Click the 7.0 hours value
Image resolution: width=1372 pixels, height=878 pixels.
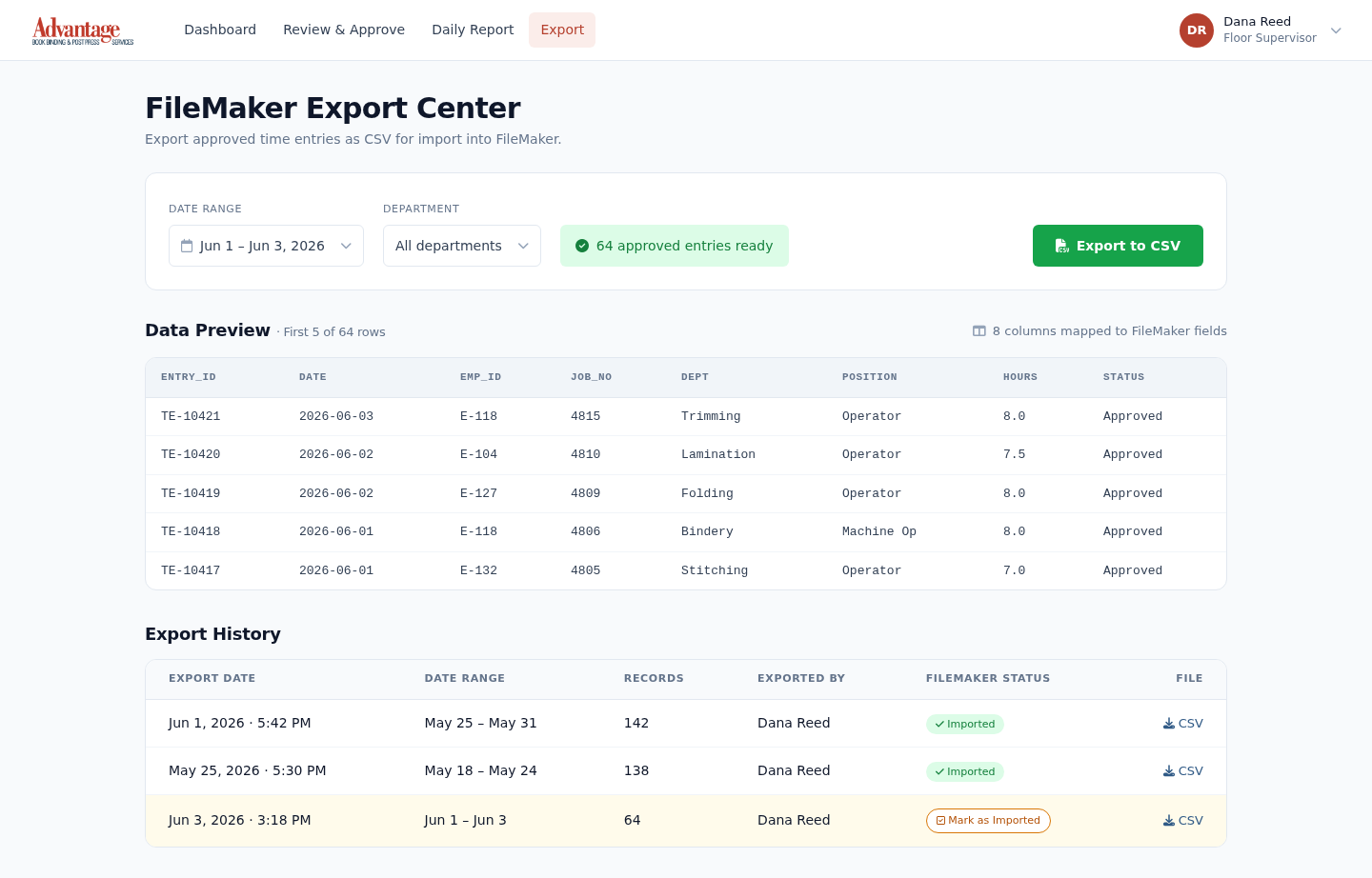click(1014, 570)
